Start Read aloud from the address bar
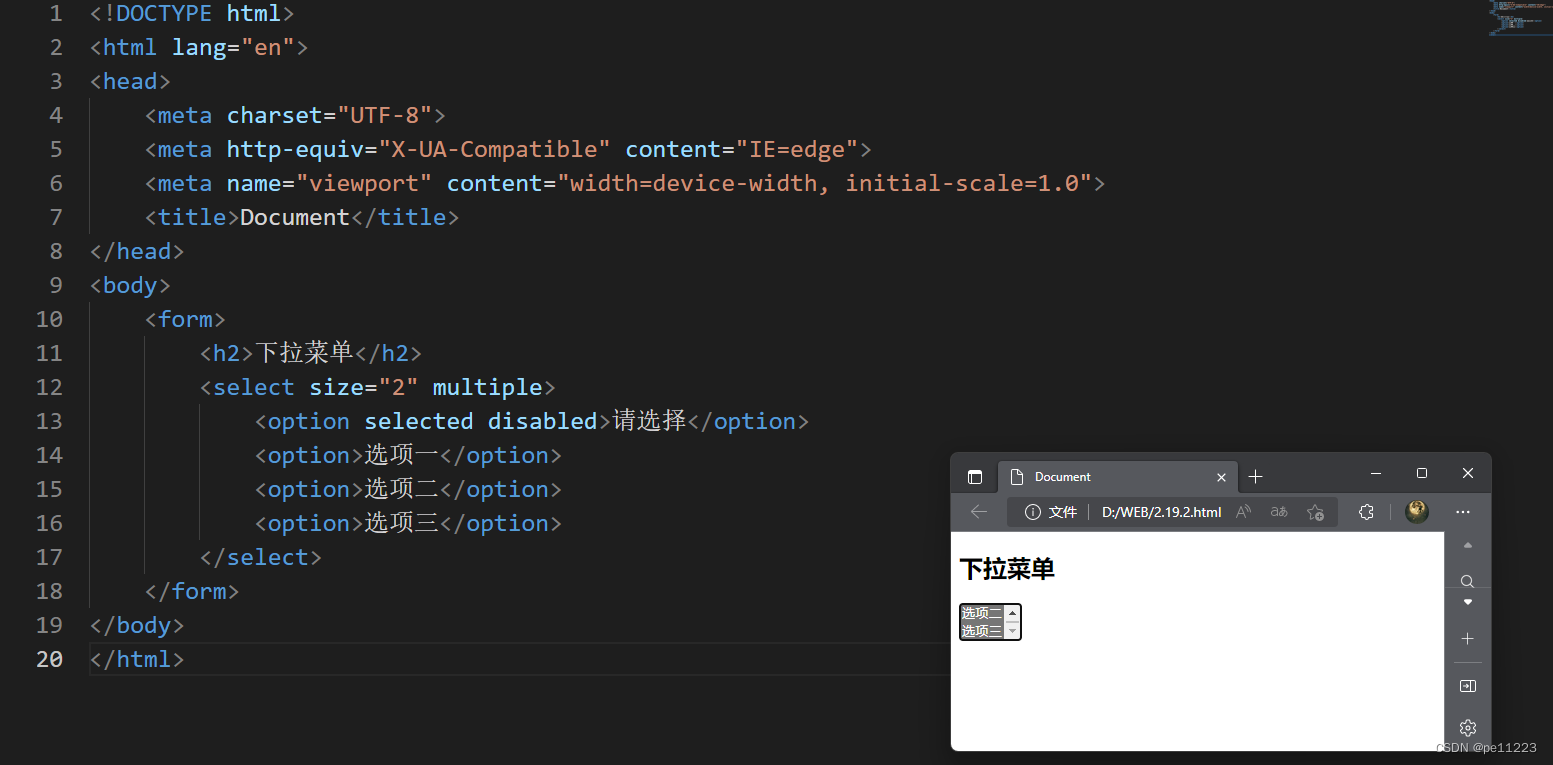Image resolution: width=1553 pixels, height=765 pixels. coord(1244,512)
